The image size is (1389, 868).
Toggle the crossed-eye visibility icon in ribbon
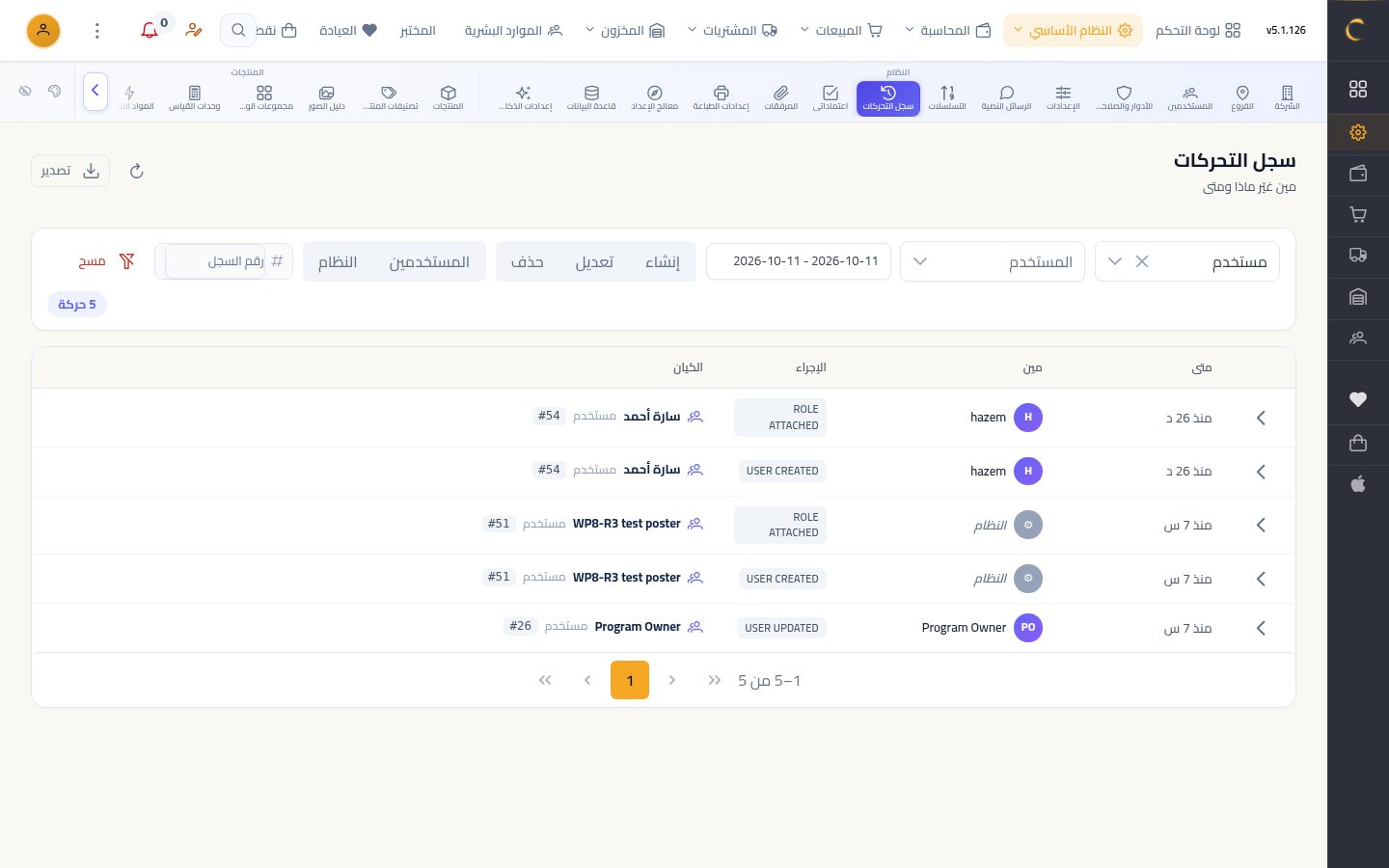point(25,92)
